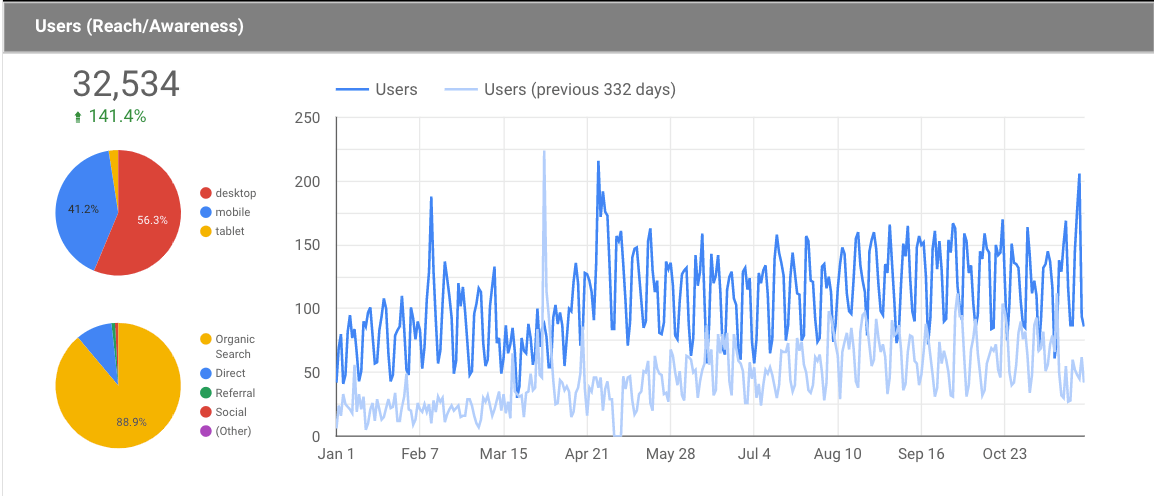Screen dimensions: 1154x496
Task: Click the Oct 23 x-axis label
Action: tap(1006, 454)
